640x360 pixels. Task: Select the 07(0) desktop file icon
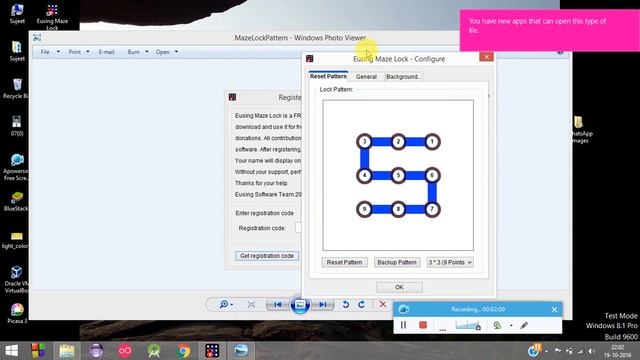17,125
